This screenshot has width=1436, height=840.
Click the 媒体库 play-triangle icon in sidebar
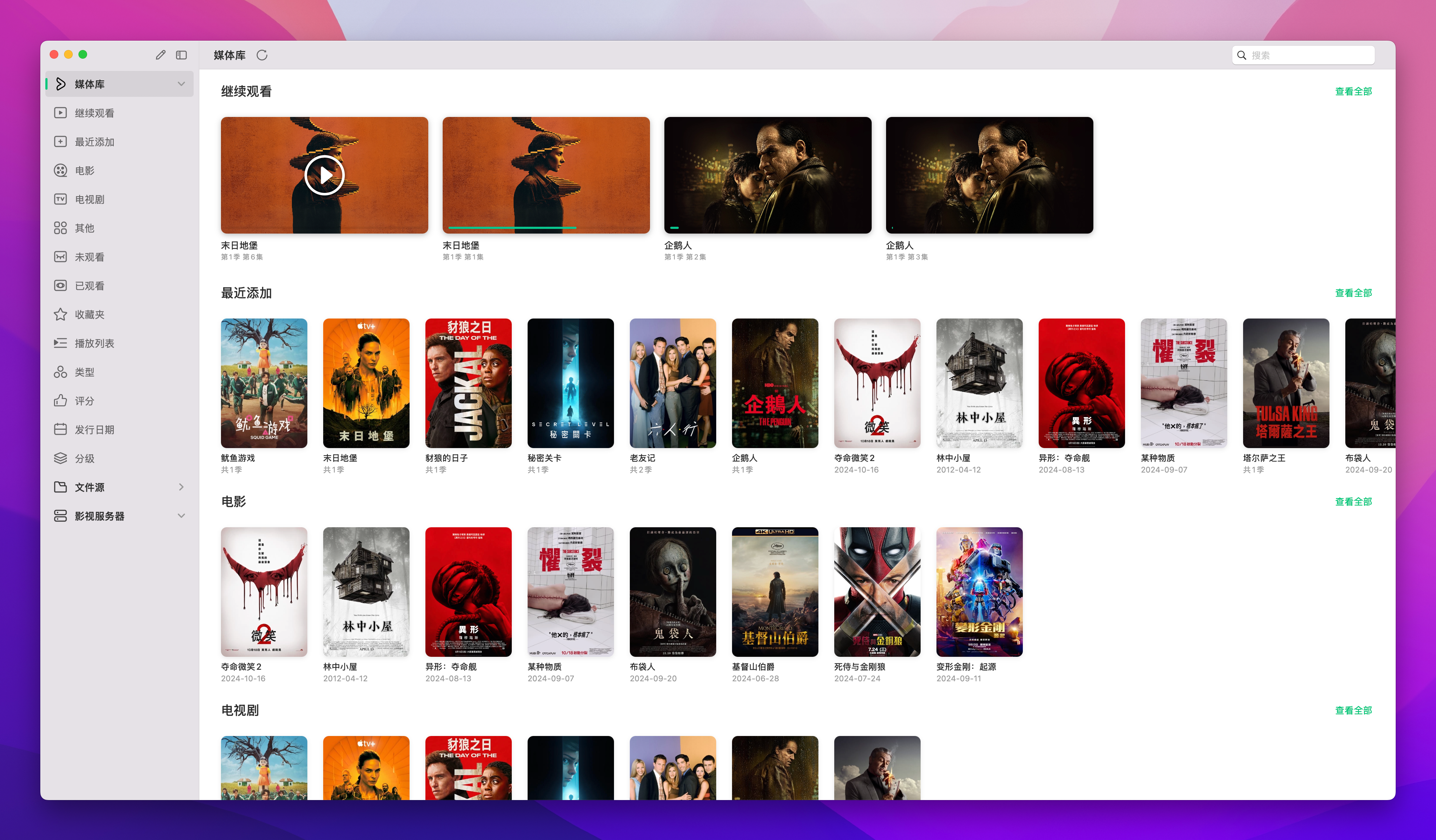point(60,84)
